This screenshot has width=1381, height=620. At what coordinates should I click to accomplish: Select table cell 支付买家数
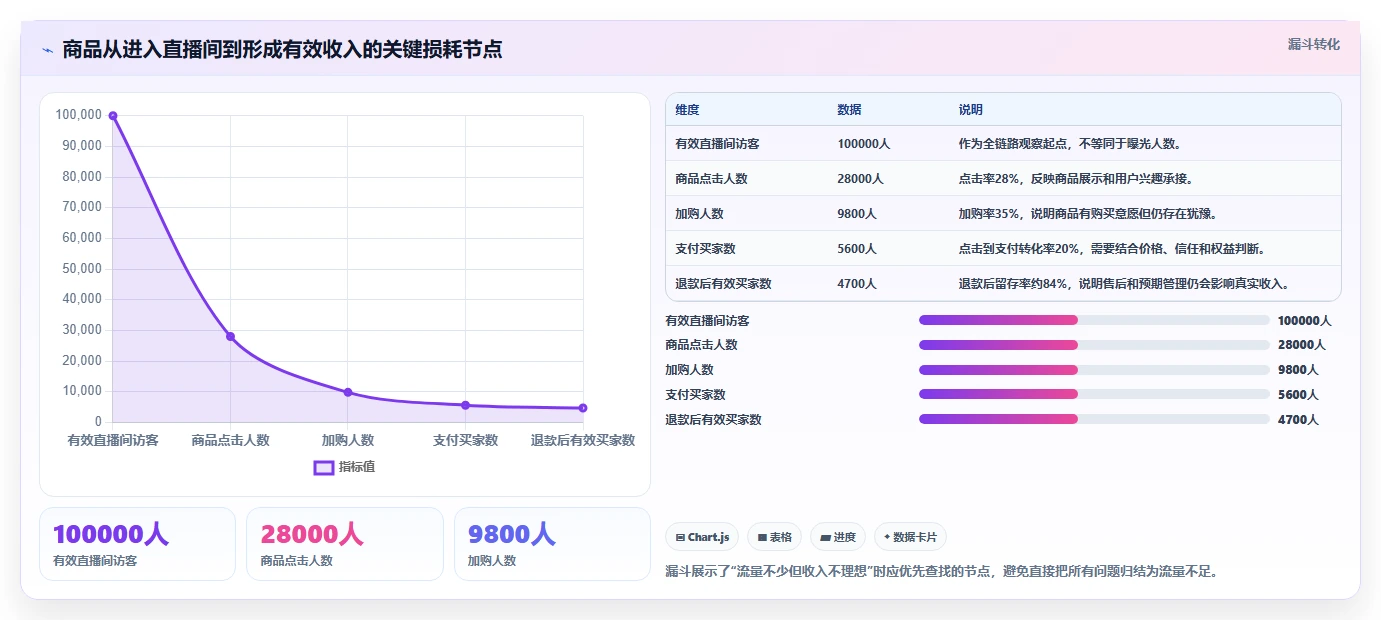point(705,249)
